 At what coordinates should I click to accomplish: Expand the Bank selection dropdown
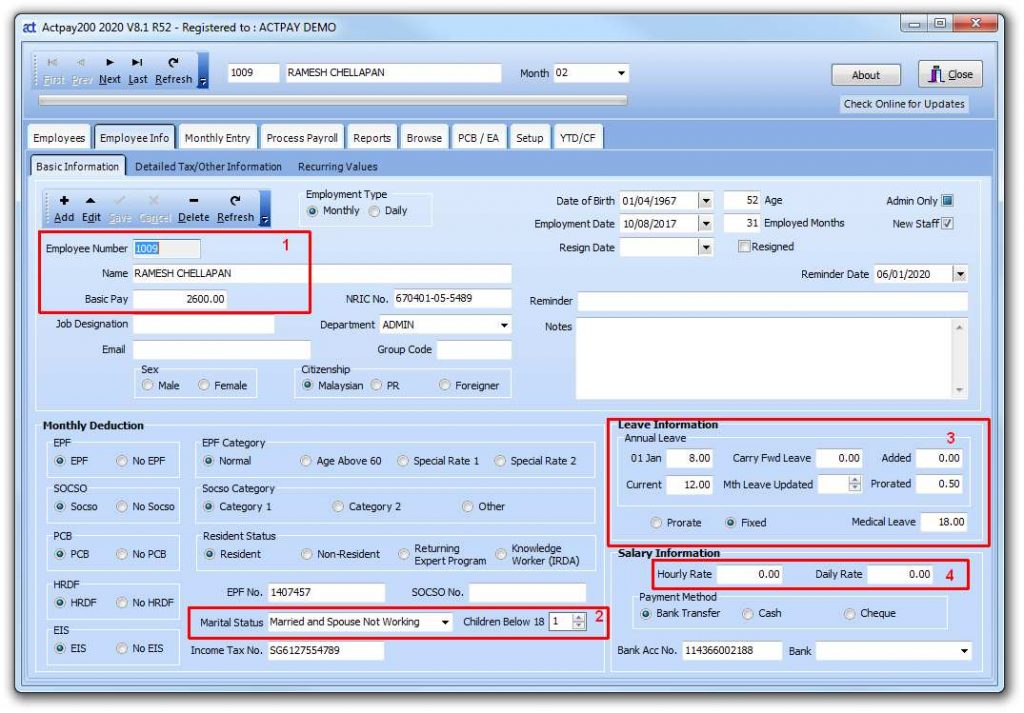point(962,650)
